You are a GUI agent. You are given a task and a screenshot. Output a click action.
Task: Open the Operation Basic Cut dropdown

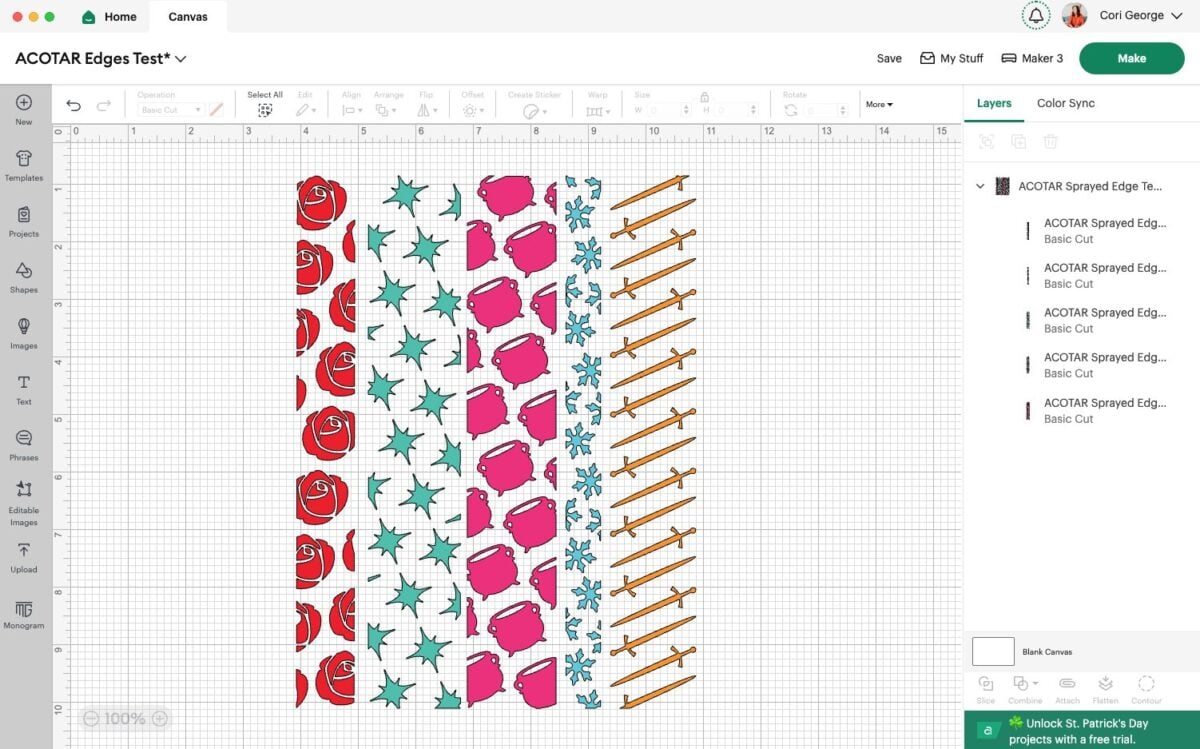click(x=170, y=110)
